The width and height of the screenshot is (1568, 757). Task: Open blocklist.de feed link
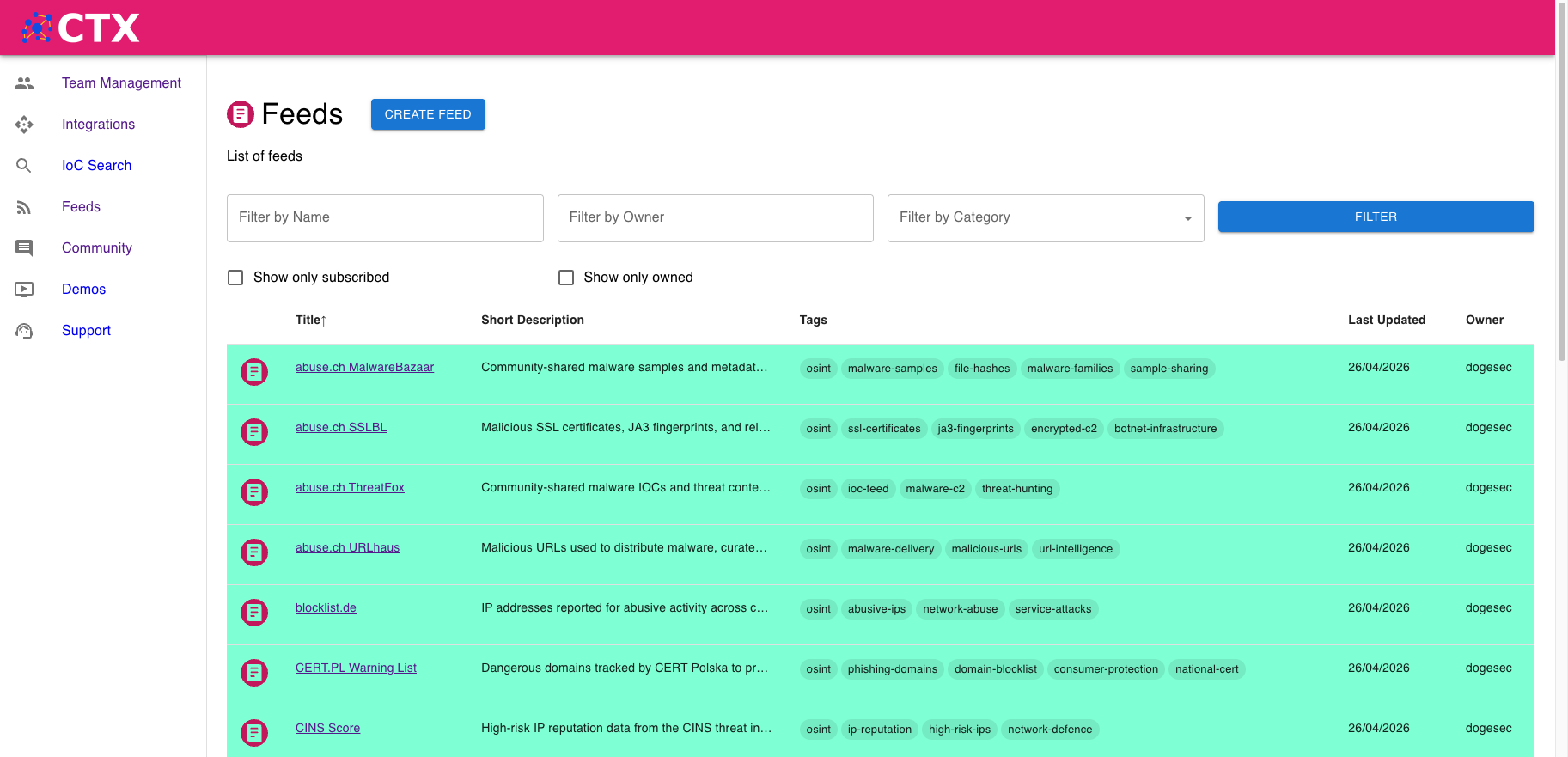[x=326, y=607]
